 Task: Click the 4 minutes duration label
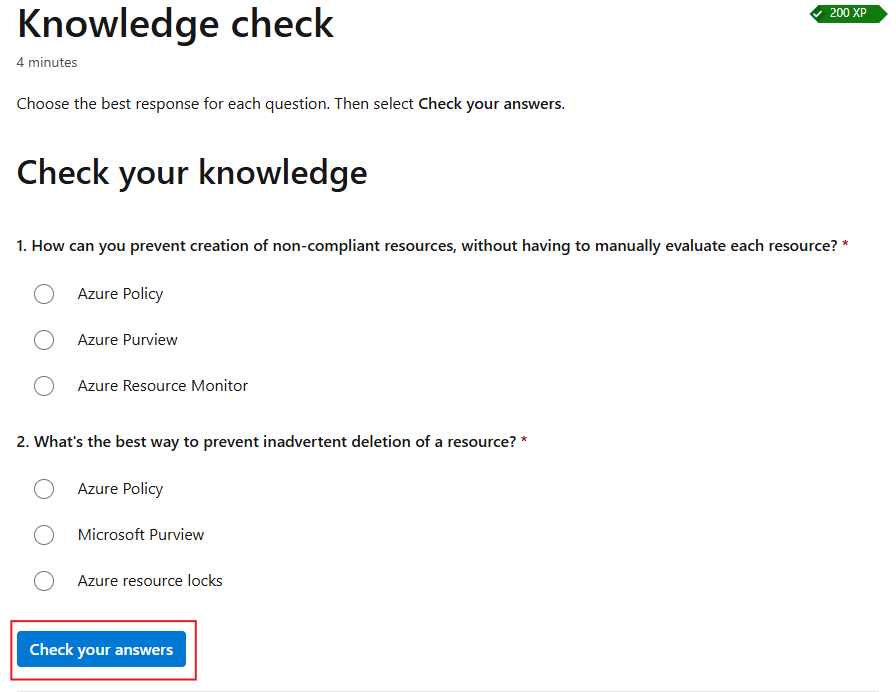coord(46,62)
